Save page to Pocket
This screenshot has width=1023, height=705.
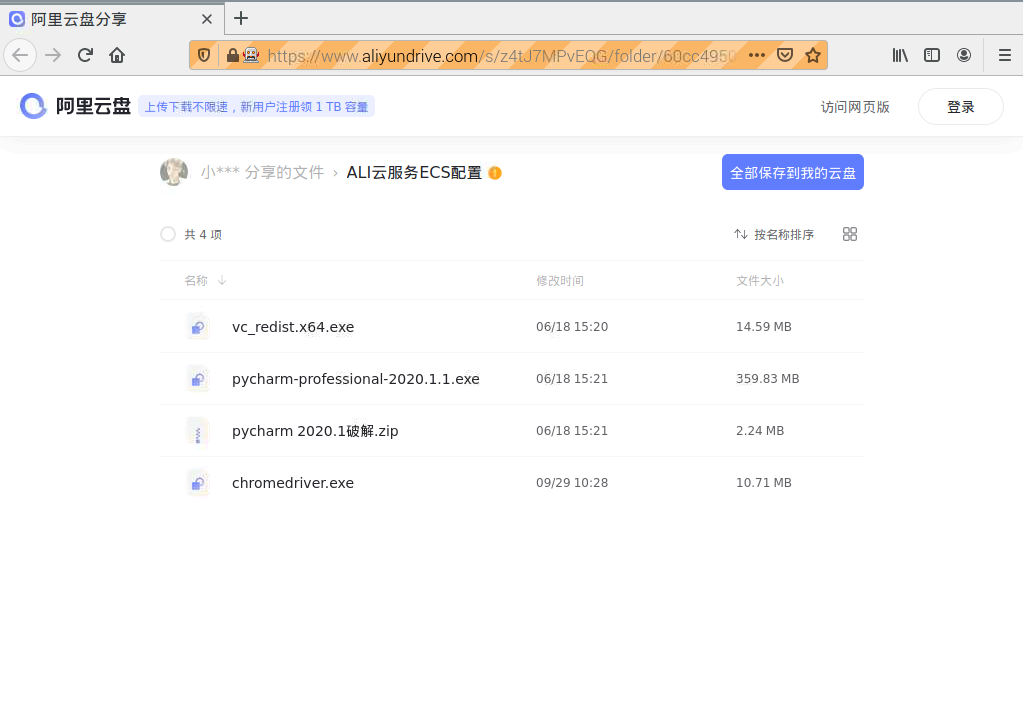tap(785, 55)
